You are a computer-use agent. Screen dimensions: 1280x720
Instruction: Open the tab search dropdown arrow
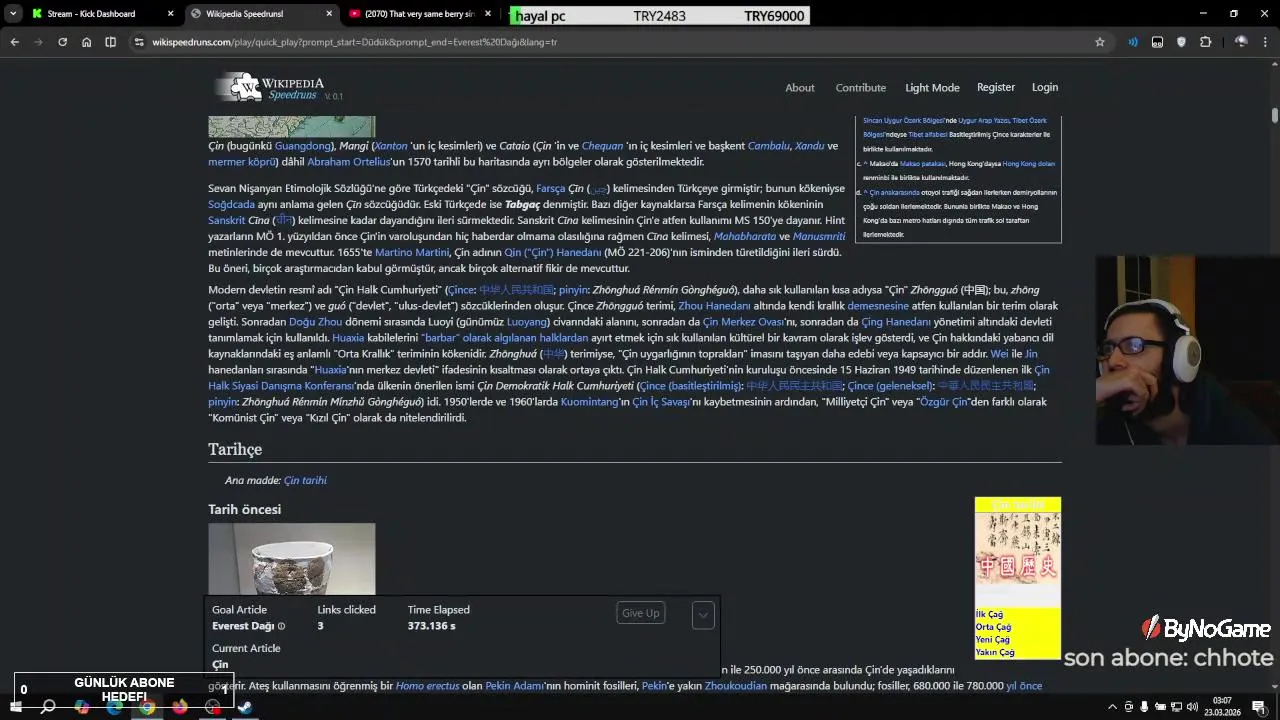coord(12,14)
